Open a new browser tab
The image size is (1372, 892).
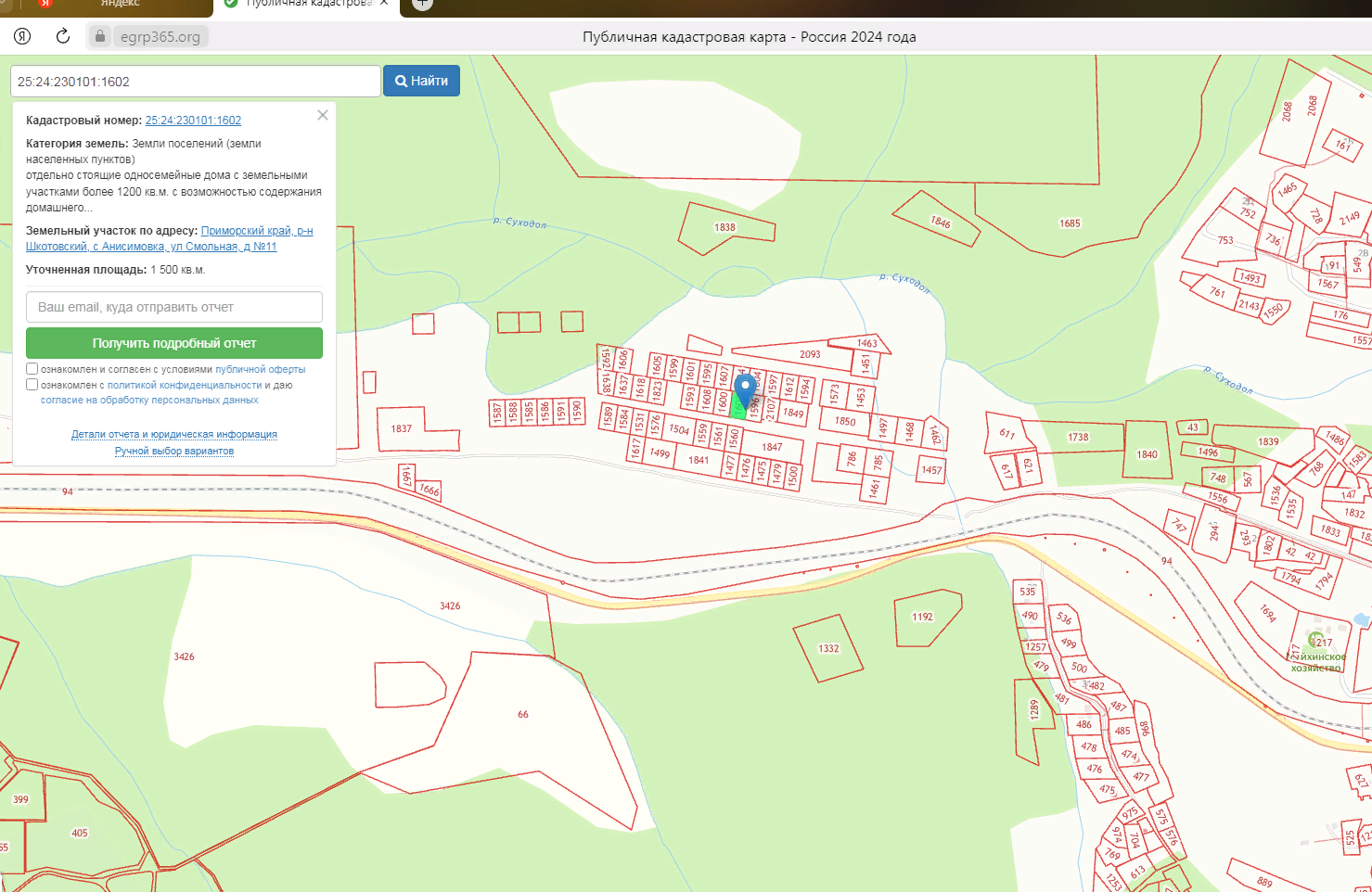pyautogui.click(x=422, y=3)
